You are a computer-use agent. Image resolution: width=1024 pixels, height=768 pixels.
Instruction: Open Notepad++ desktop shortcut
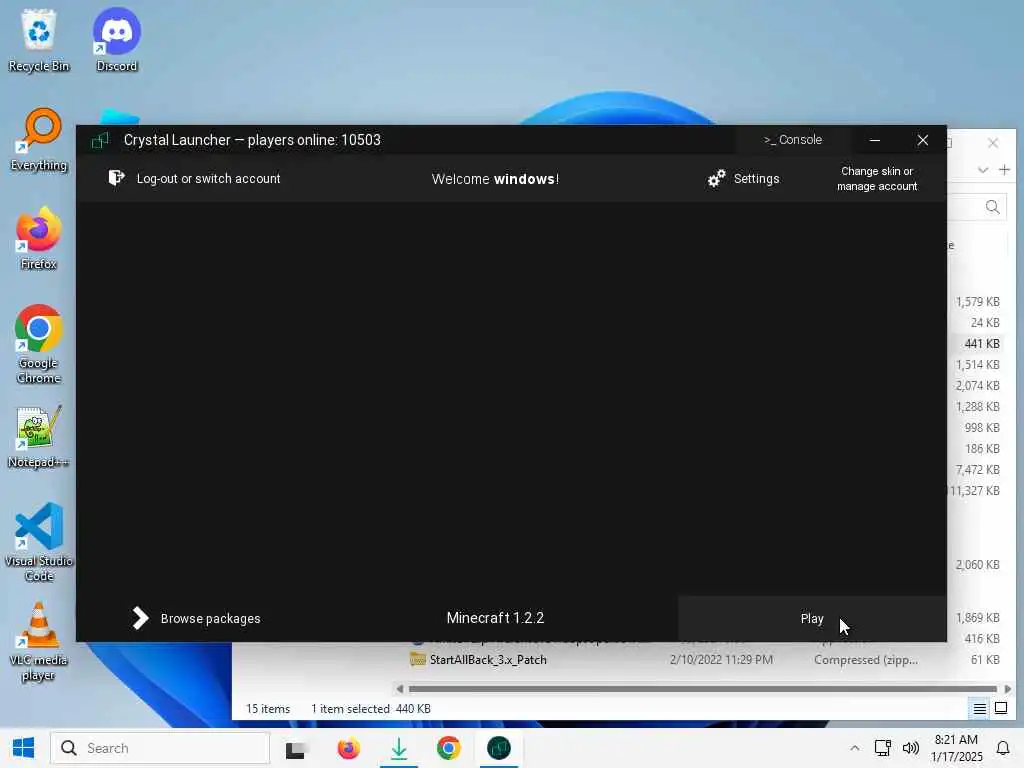pyautogui.click(x=39, y=438)
